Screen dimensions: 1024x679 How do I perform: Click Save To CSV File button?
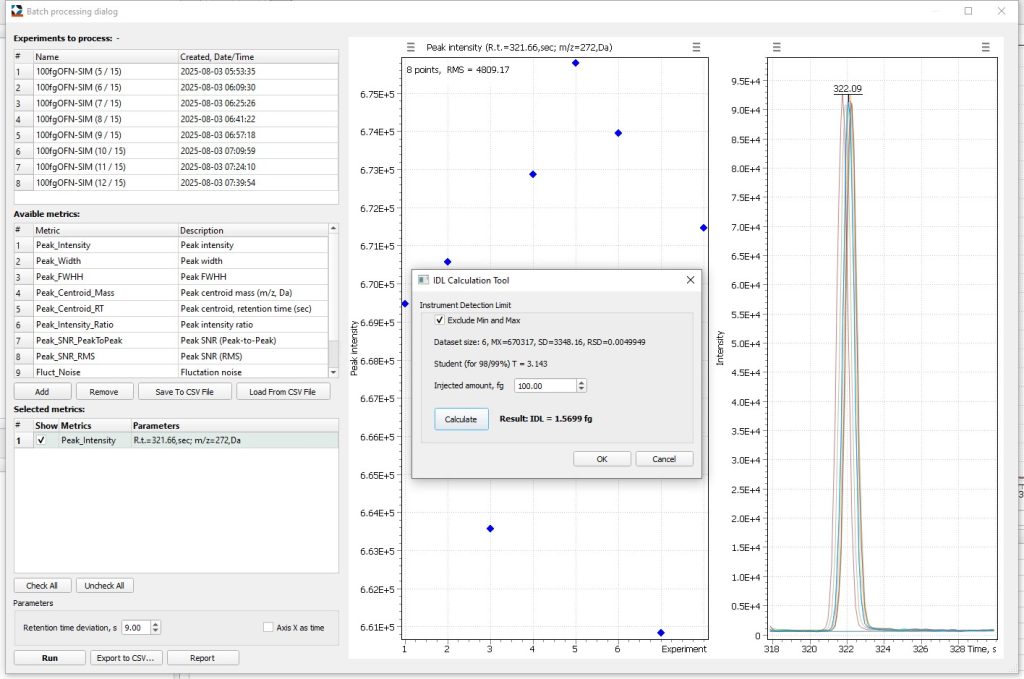tap(184, 392)
